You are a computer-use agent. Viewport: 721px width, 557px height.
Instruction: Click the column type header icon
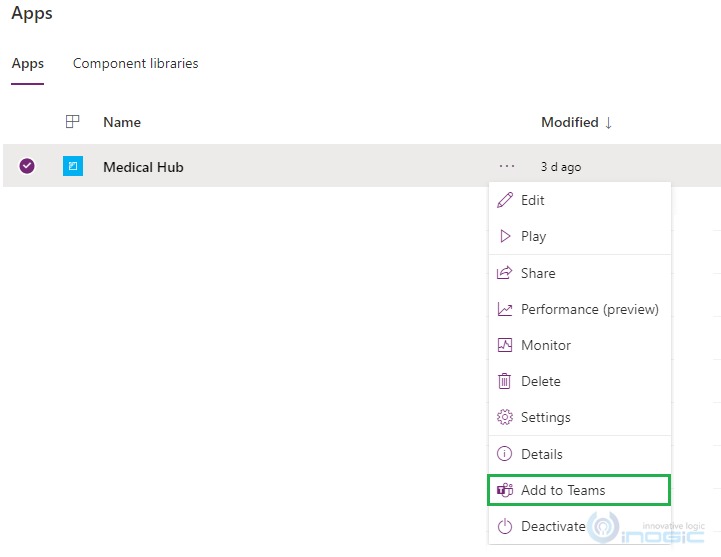(72, 122)
